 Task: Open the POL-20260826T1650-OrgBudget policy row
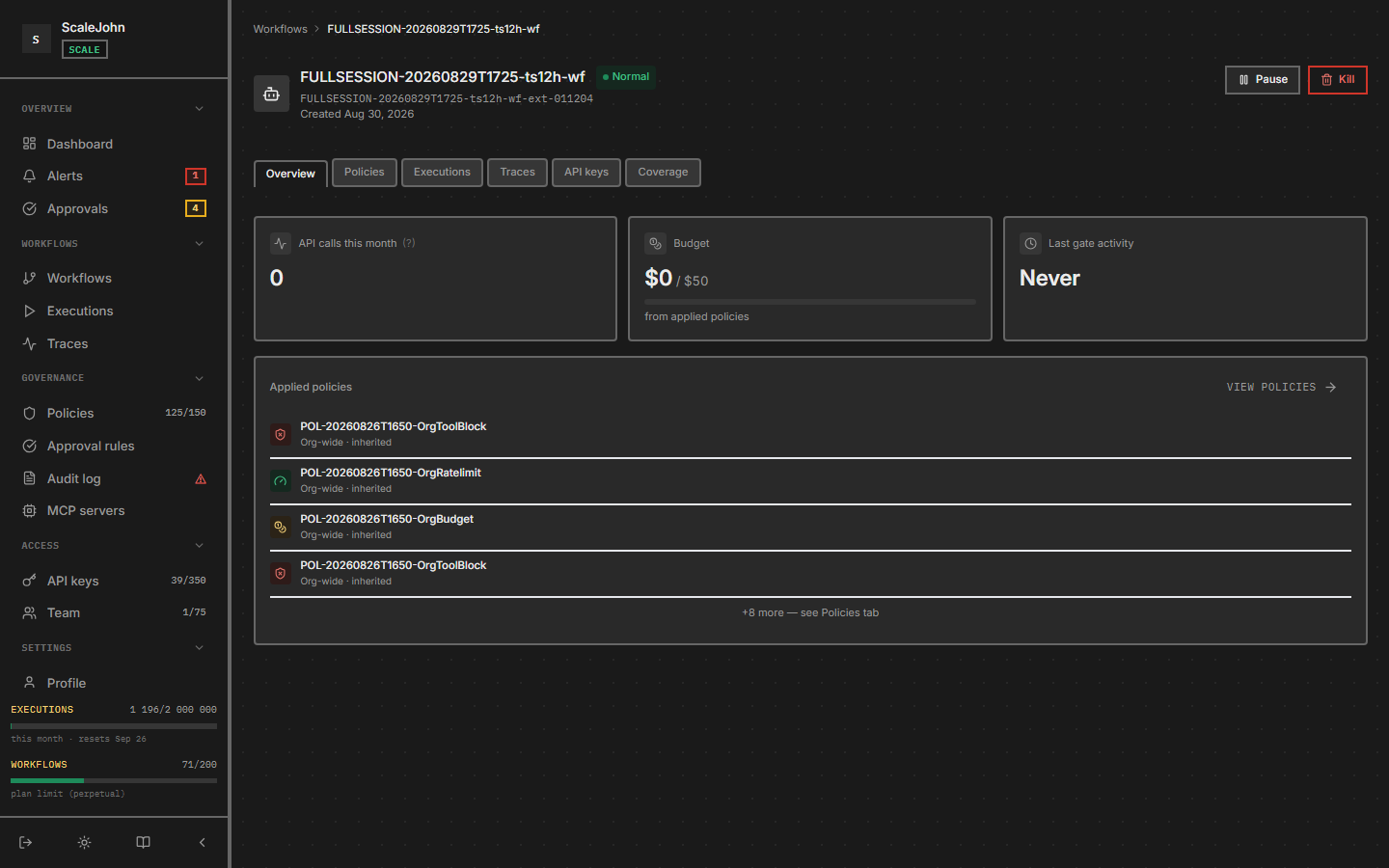[x=810, y=527]
